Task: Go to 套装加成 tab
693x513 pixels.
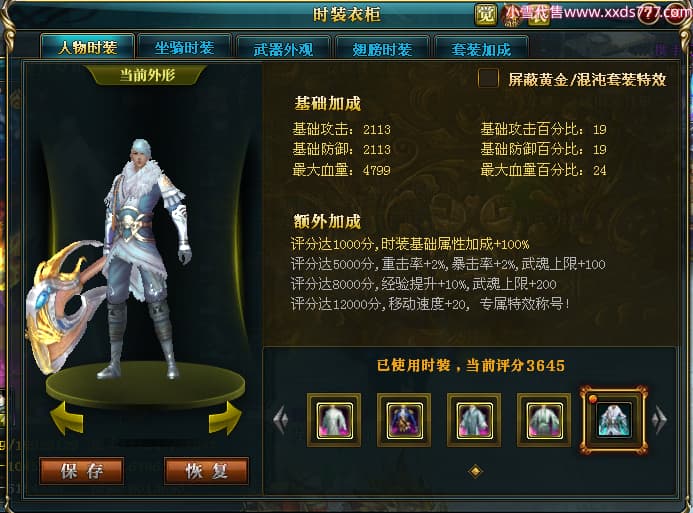Action: click(x=481, y=49)
